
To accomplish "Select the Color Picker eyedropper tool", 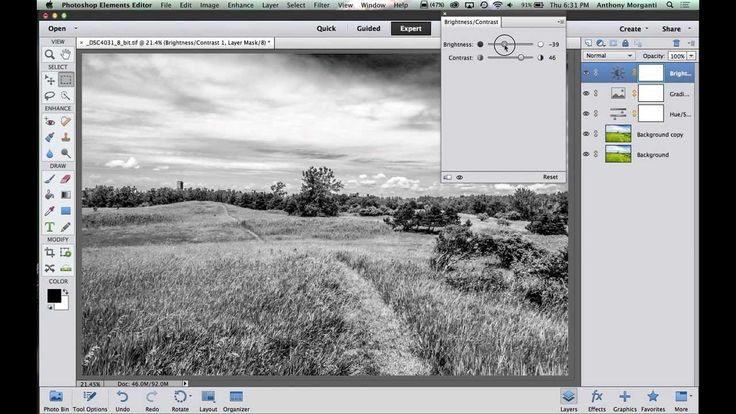I will (x=49, y=211).
